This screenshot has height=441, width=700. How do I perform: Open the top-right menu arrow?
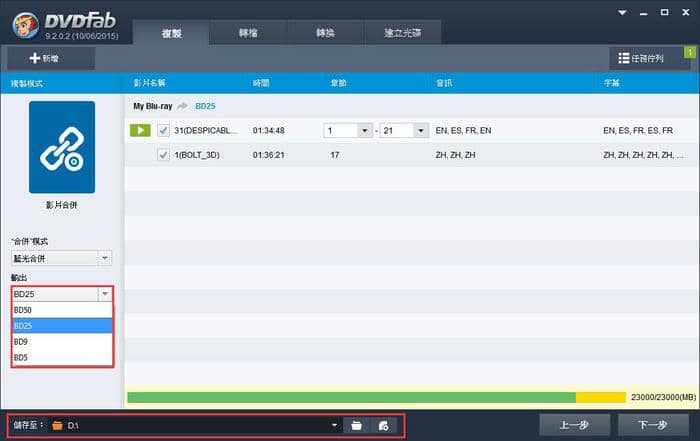click(622, 12)
